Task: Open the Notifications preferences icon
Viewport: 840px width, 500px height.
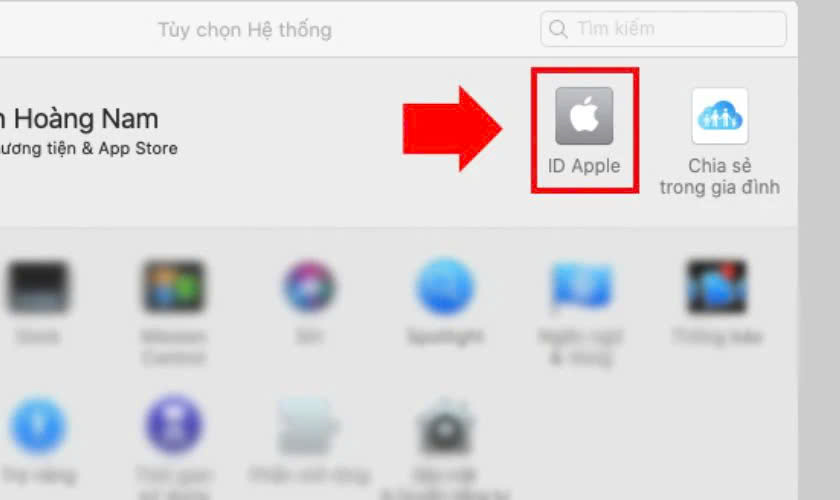Action: (717, 287)
